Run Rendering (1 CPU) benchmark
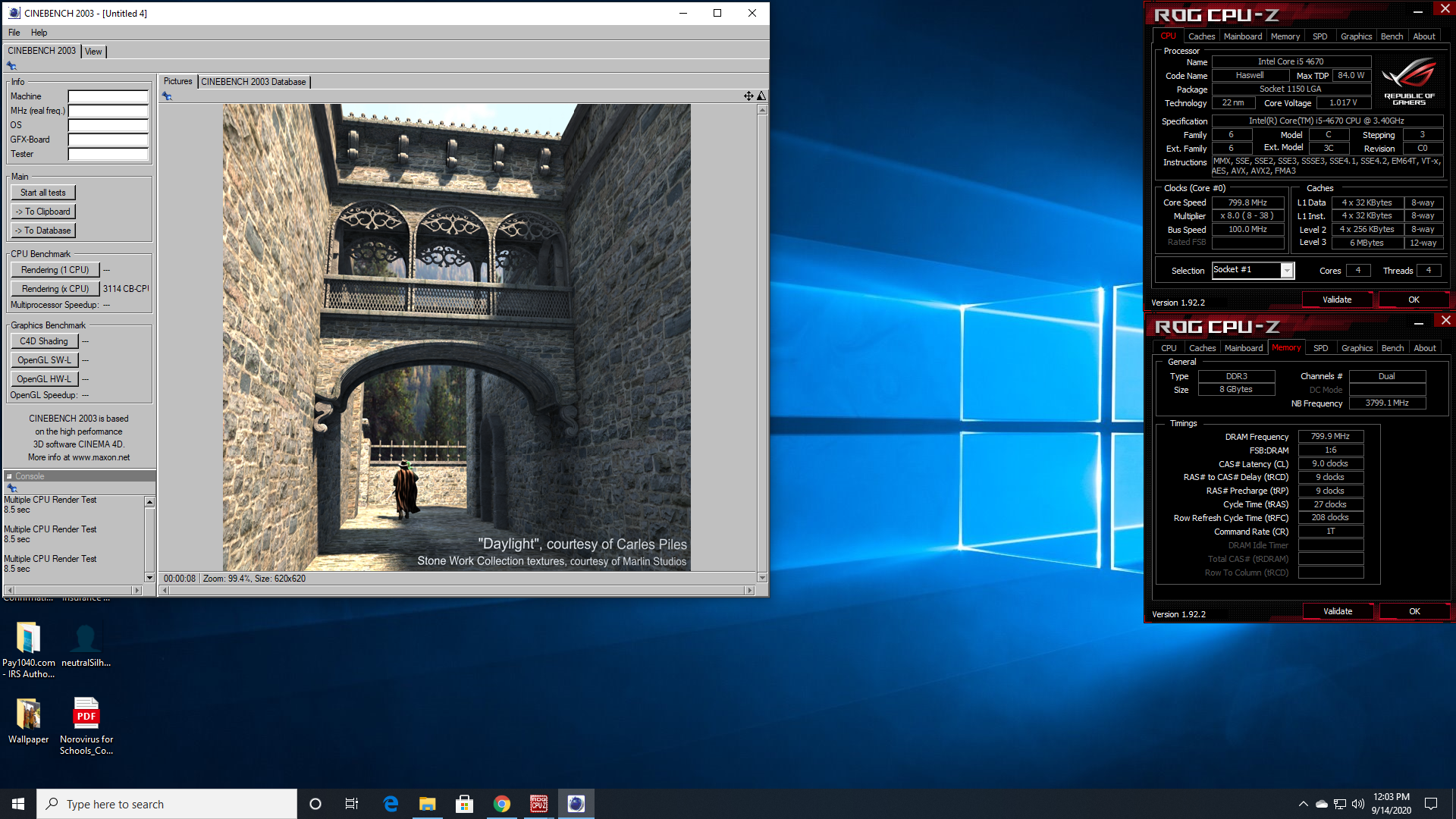Image resolution: width=1456 pixels, height=819 pixels. (x=55, y=270)
